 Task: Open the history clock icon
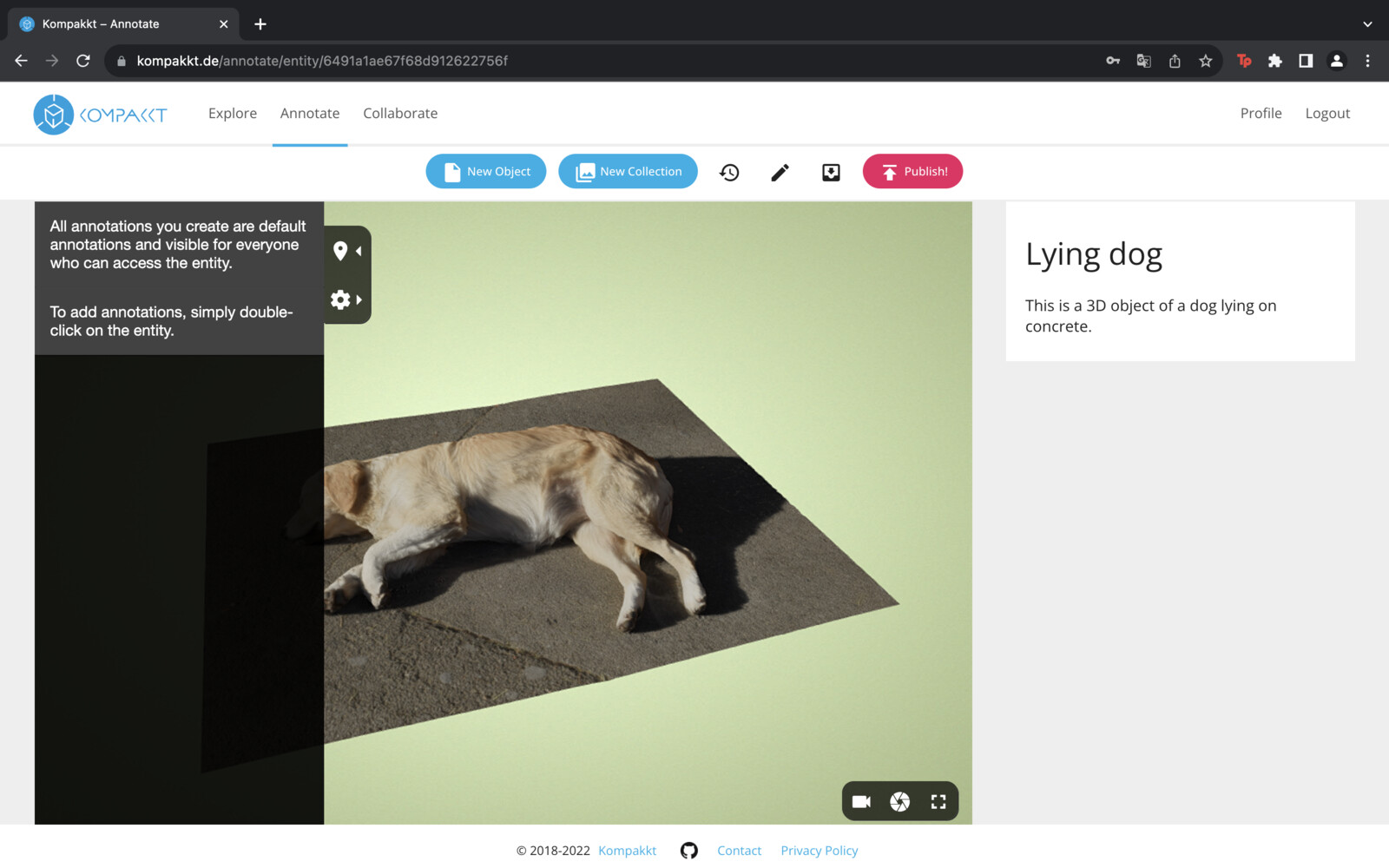tap(729, 172)
